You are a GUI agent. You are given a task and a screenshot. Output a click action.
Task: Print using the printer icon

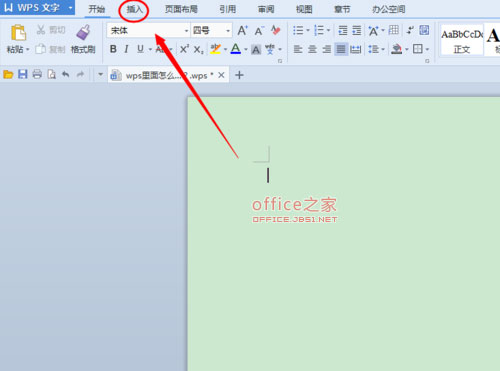[x=37, y=74]
